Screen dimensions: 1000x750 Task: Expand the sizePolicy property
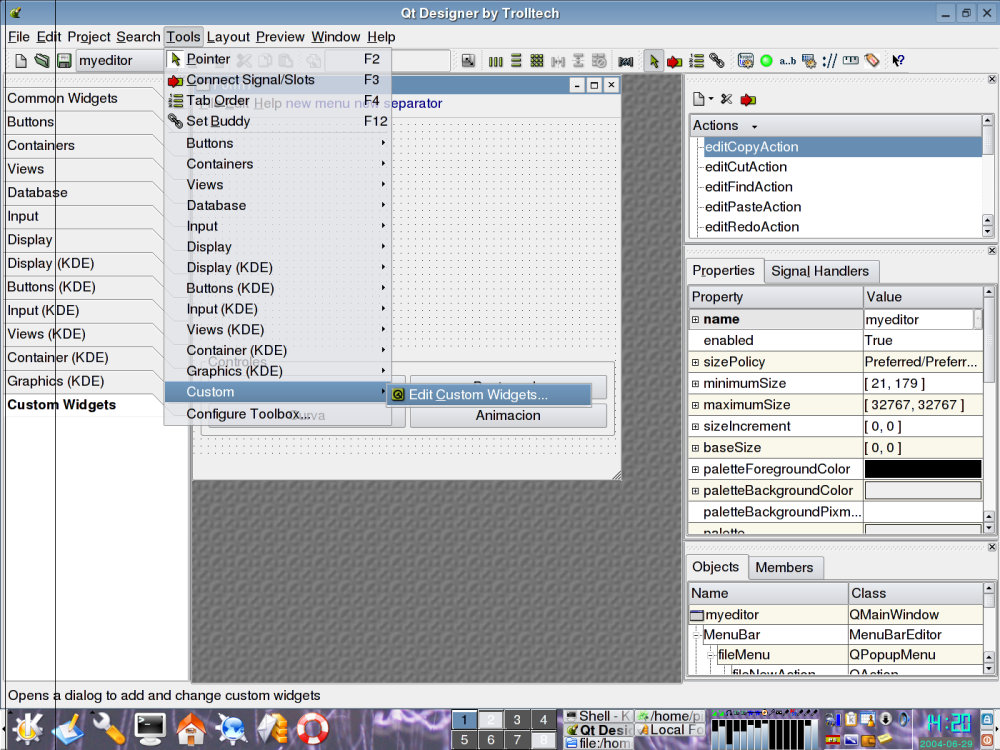tap(695, 362)
